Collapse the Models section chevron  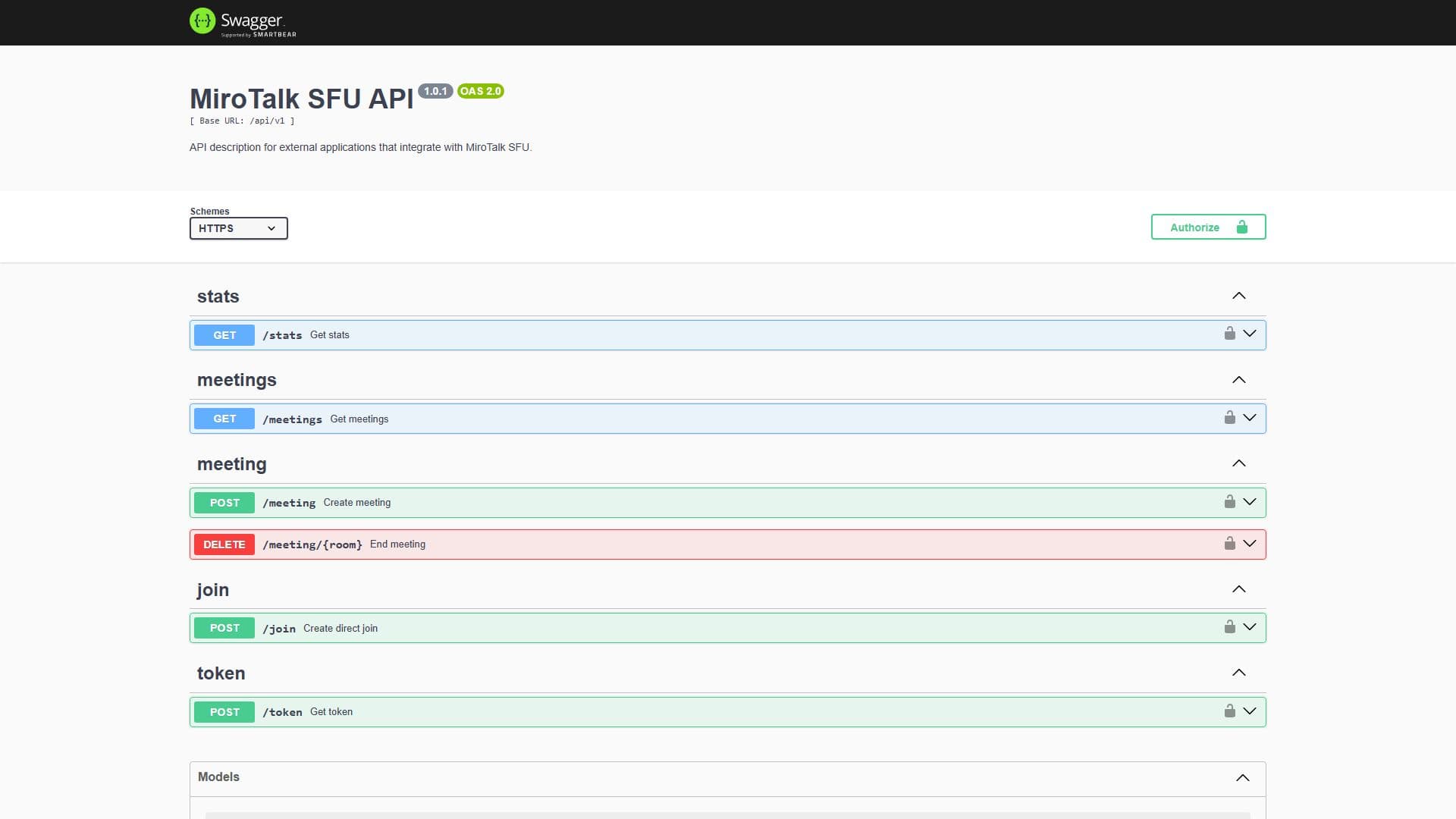click(1242, 778)
